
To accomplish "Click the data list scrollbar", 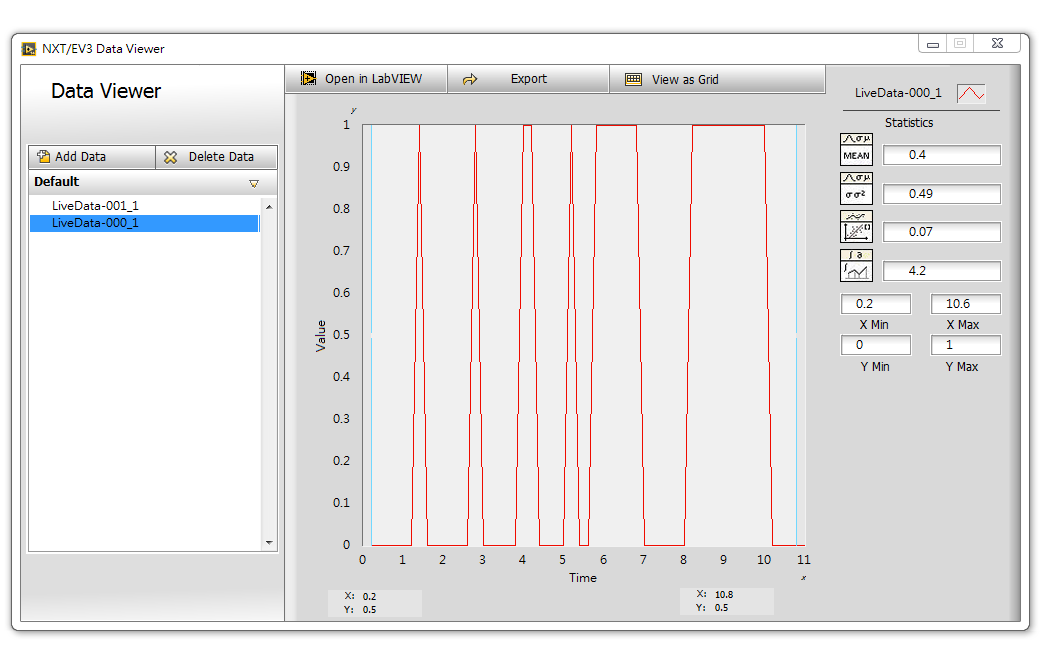I will tap(268, 370).
